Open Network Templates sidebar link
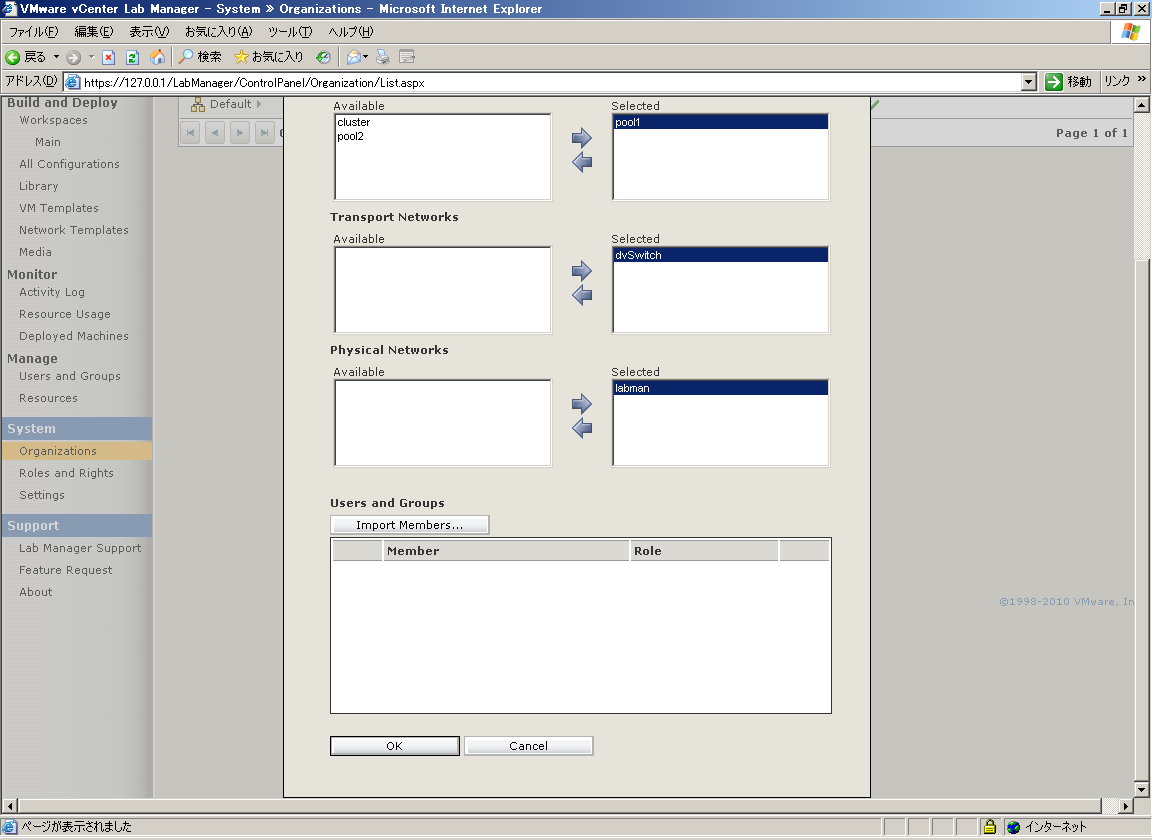The image size is (1152, 840). (73, 231)
